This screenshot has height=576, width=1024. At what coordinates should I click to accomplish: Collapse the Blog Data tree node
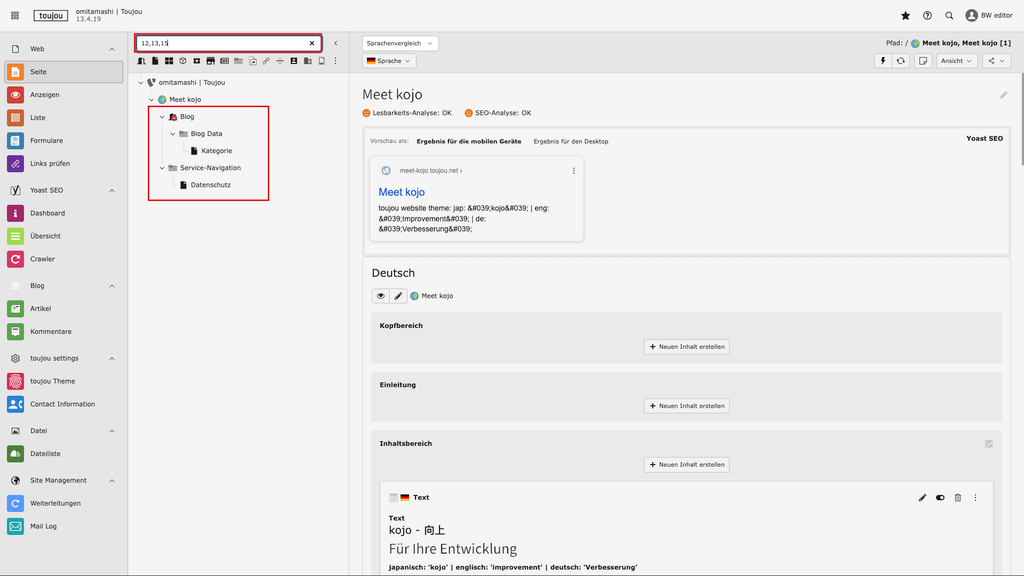173,134
